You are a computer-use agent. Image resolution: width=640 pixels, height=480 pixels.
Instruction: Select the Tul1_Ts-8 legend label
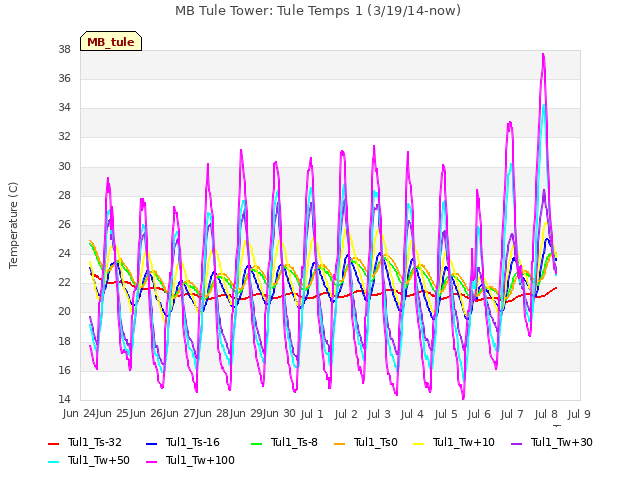[x=294, y=442]
